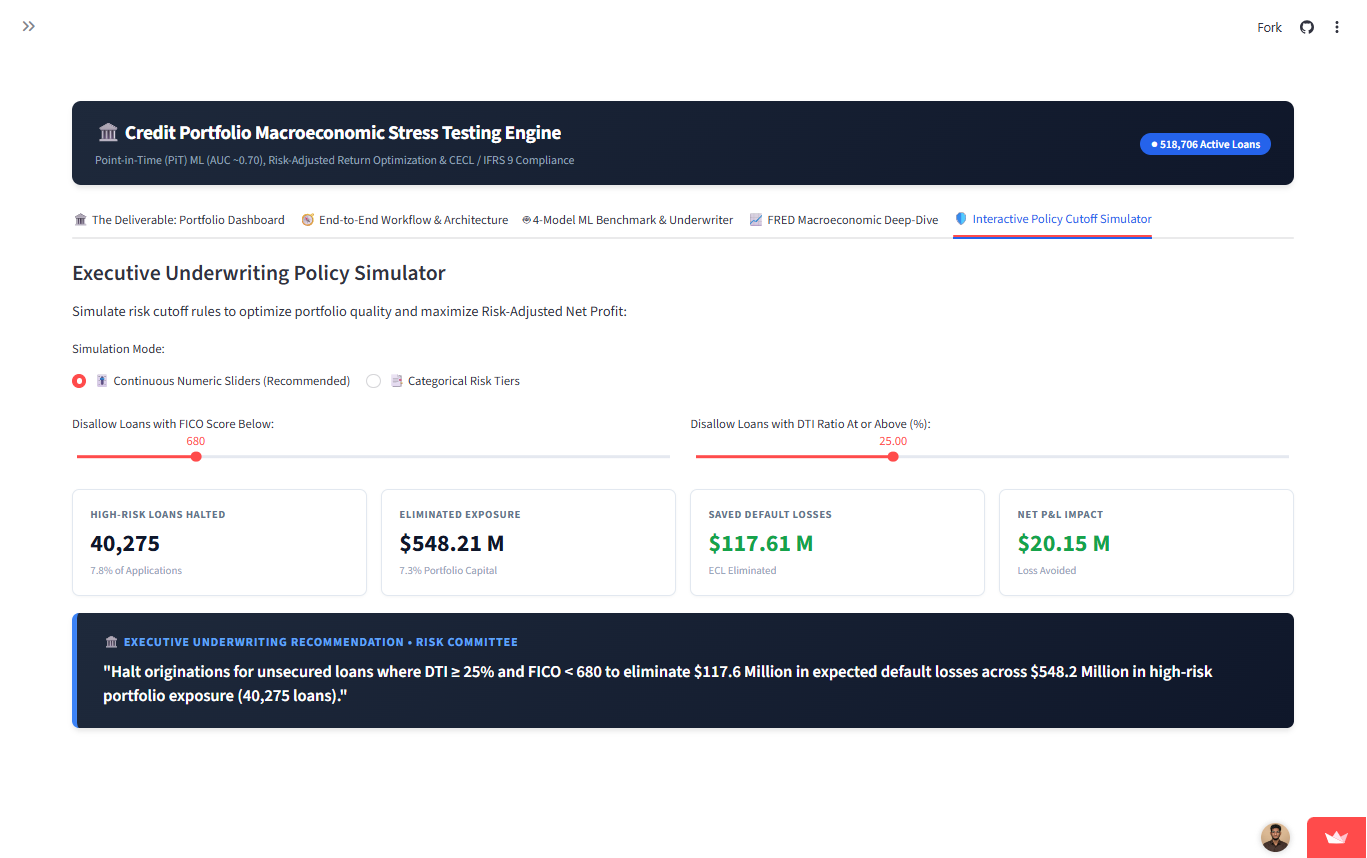The width and height of the screenshot is (1367, 858).
Task: Click the icon beside Continuous Numeric Sliders
Action: point(102,381)
